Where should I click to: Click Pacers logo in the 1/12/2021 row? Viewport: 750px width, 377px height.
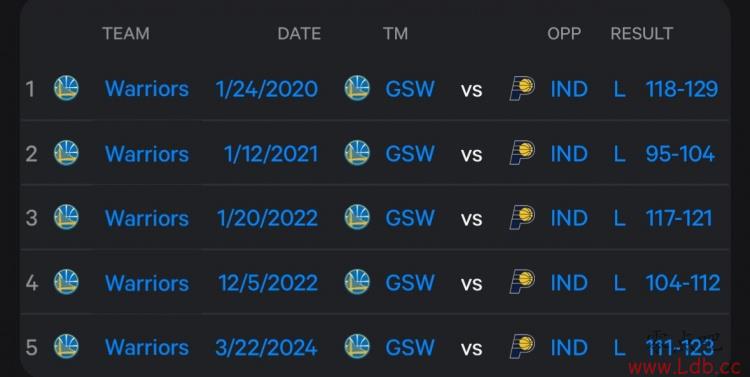pyautogui.click(x=522, y=153)
